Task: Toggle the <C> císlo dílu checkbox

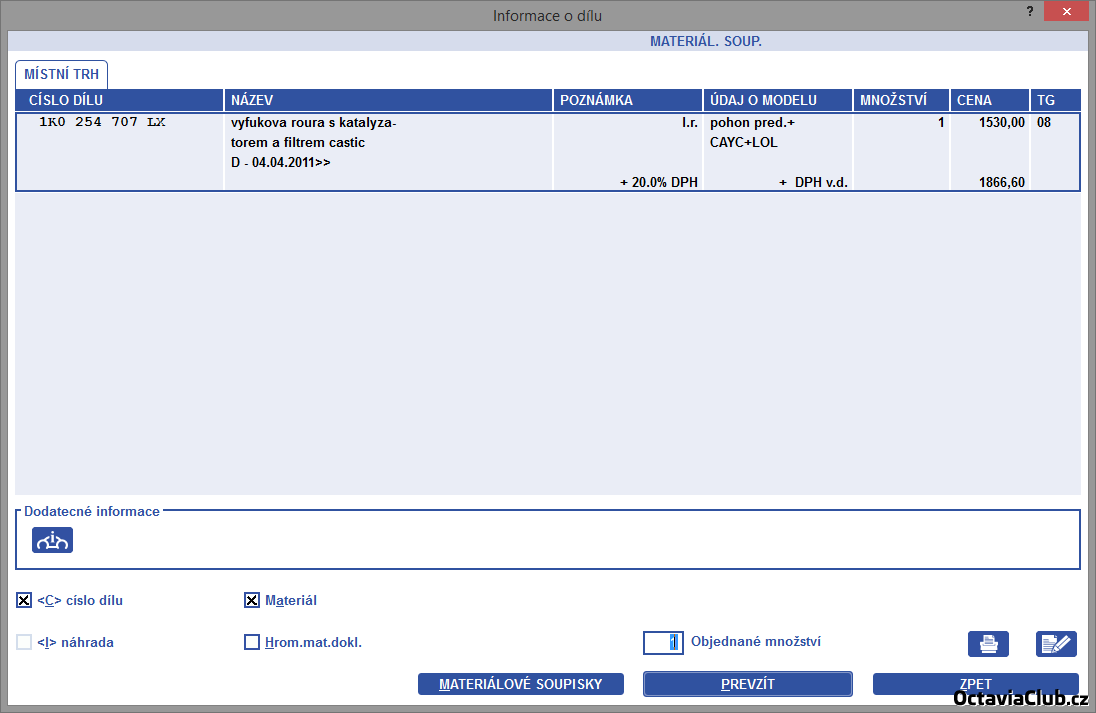Action: point(24,601)
